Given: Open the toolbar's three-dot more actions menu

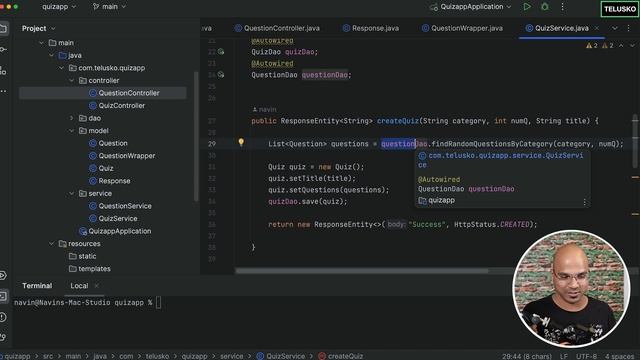Looking at the screenshot, I should pos(562,7).
